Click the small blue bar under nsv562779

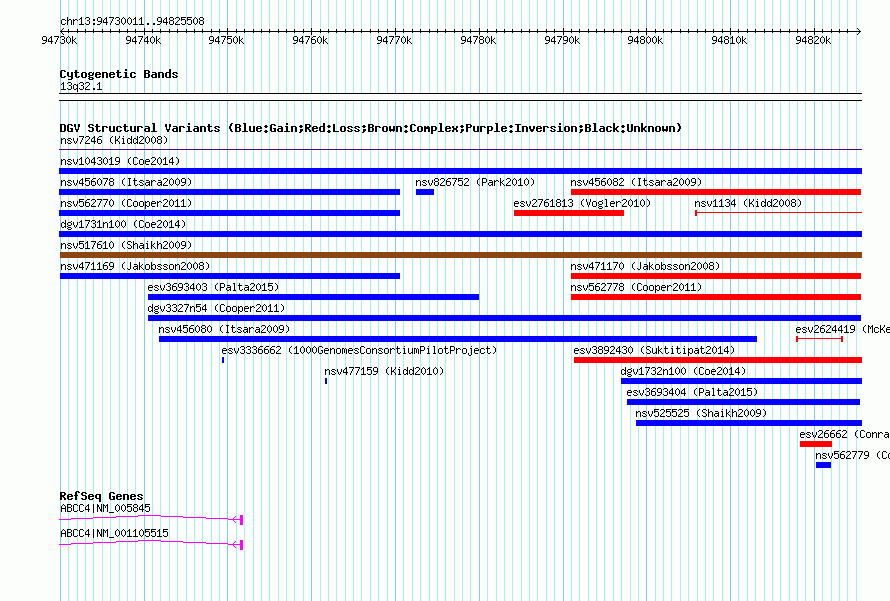(x=824, y=465)
